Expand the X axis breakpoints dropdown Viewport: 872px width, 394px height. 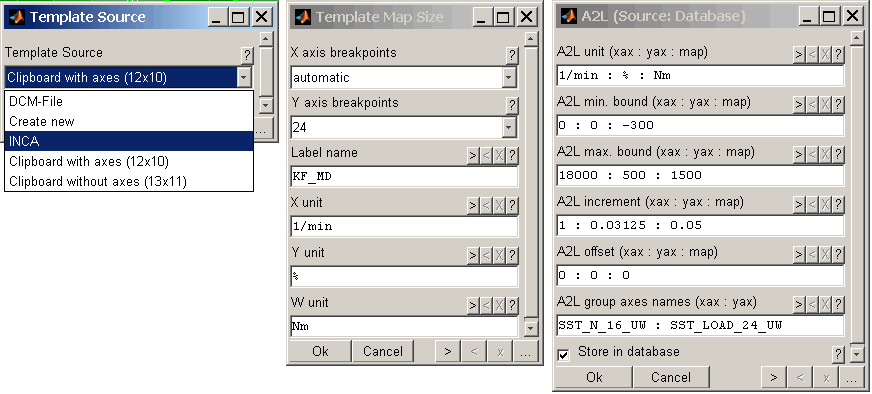[509, 78]
